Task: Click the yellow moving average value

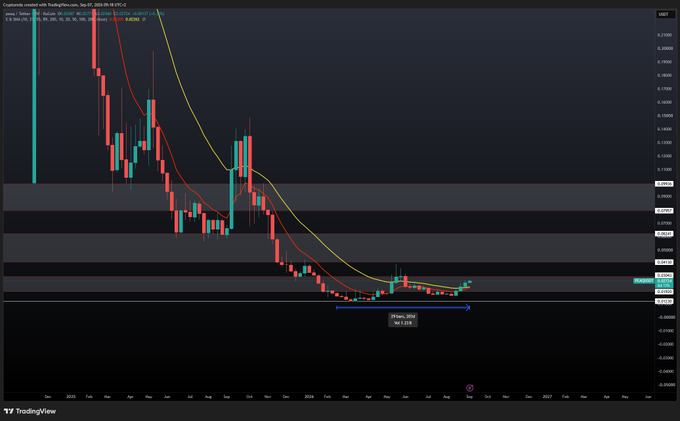Action: tap(132, 20)
